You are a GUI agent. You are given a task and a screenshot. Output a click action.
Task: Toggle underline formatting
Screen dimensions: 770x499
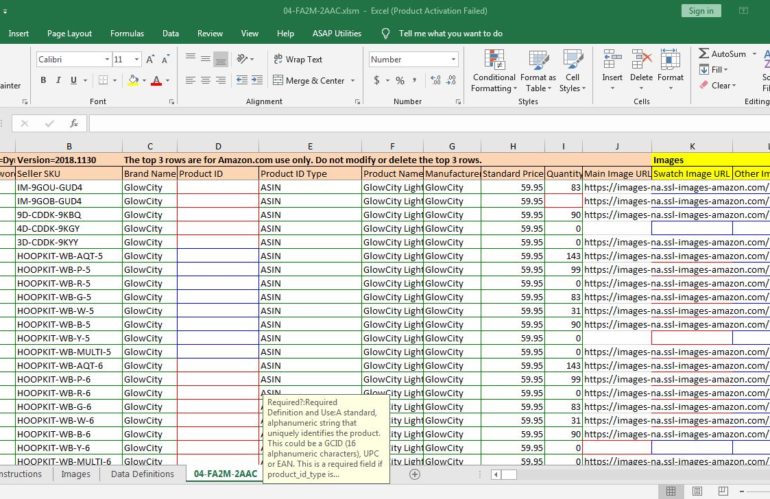(x=73, y=81)
